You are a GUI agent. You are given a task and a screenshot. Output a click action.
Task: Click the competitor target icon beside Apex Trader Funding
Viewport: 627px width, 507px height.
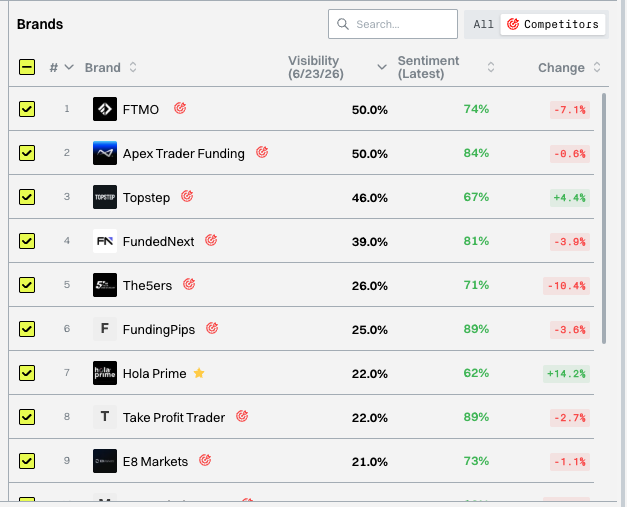click(x=262, y=152)
